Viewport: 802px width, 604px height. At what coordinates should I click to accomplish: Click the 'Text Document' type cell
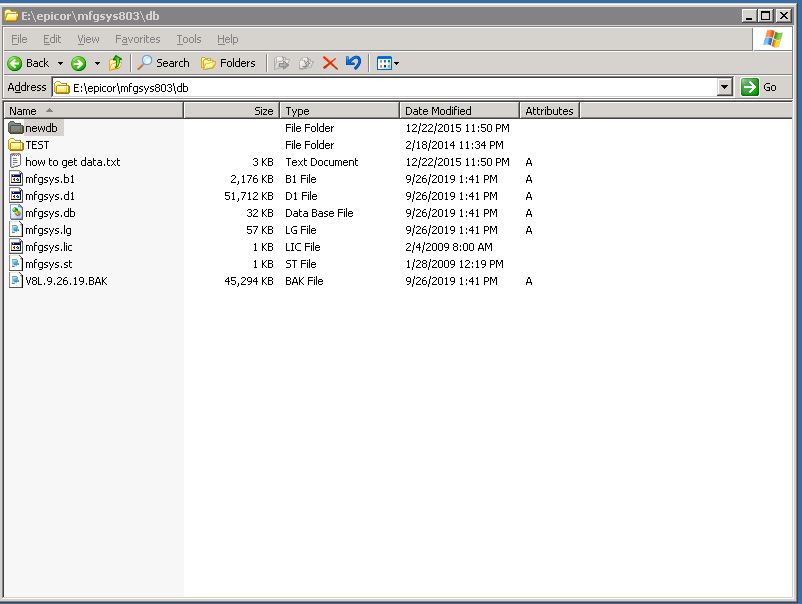click(x=322, y=162)
